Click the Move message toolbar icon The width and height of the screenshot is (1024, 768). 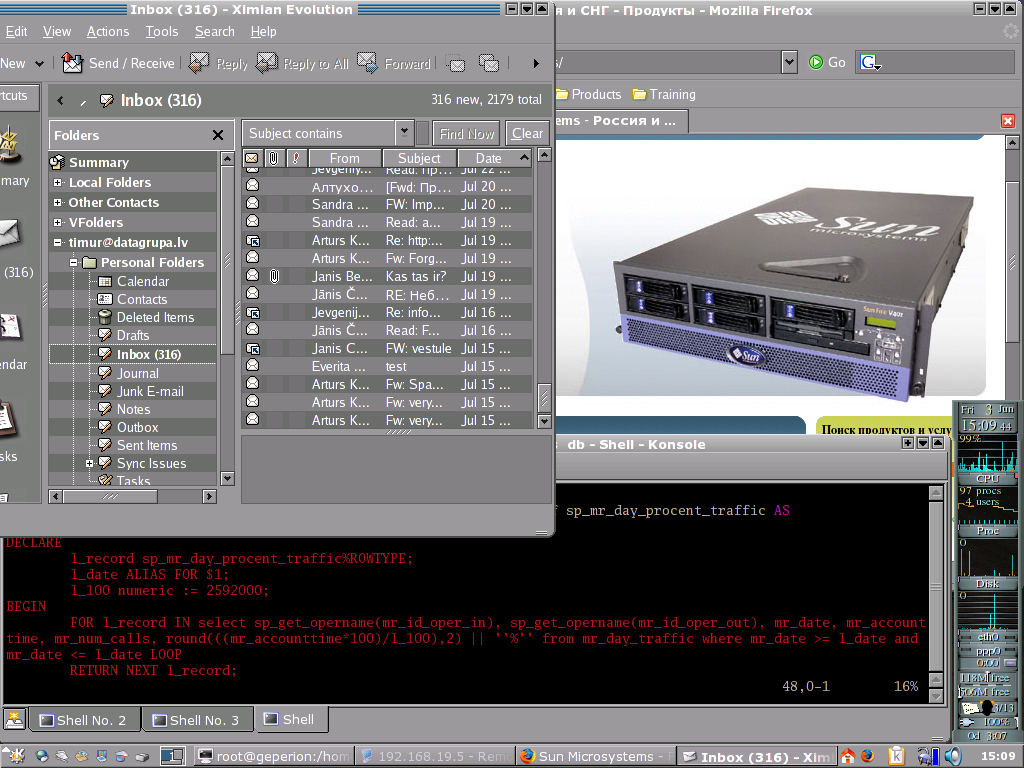tap(455, 63)
